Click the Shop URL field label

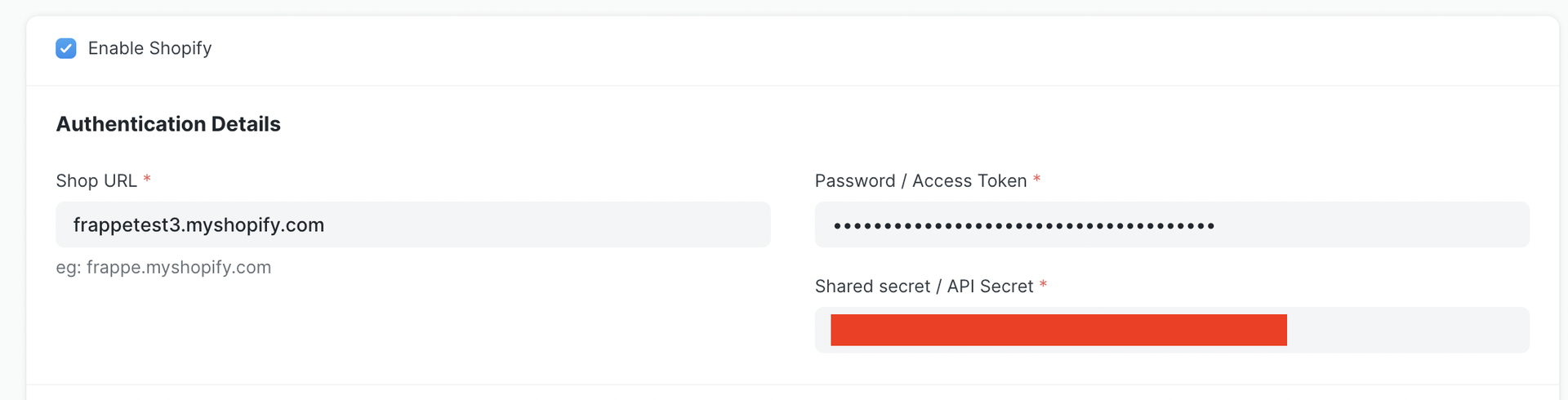(x=96, y=181)
